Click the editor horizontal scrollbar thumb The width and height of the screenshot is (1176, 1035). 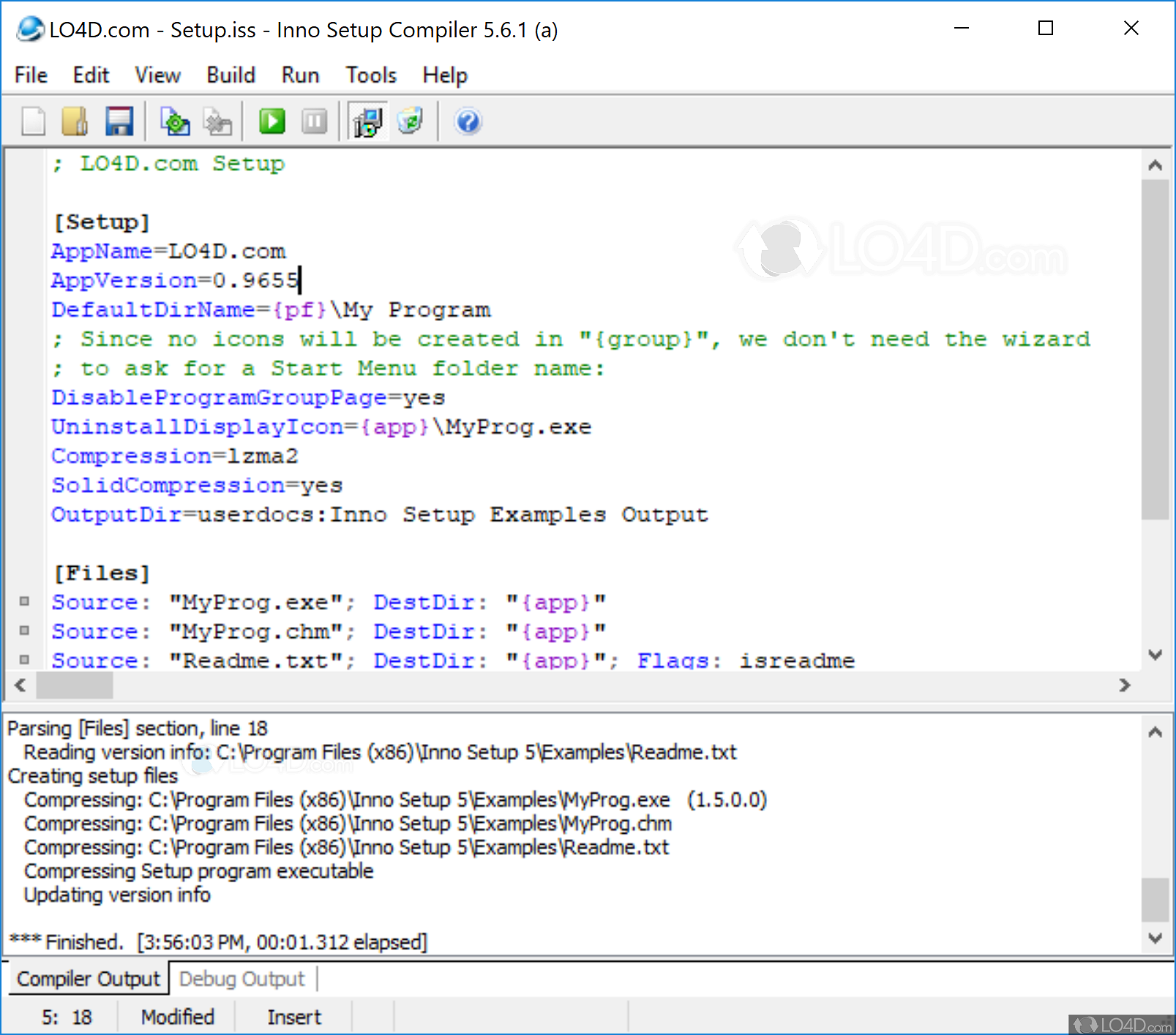(x=75, y=685)
